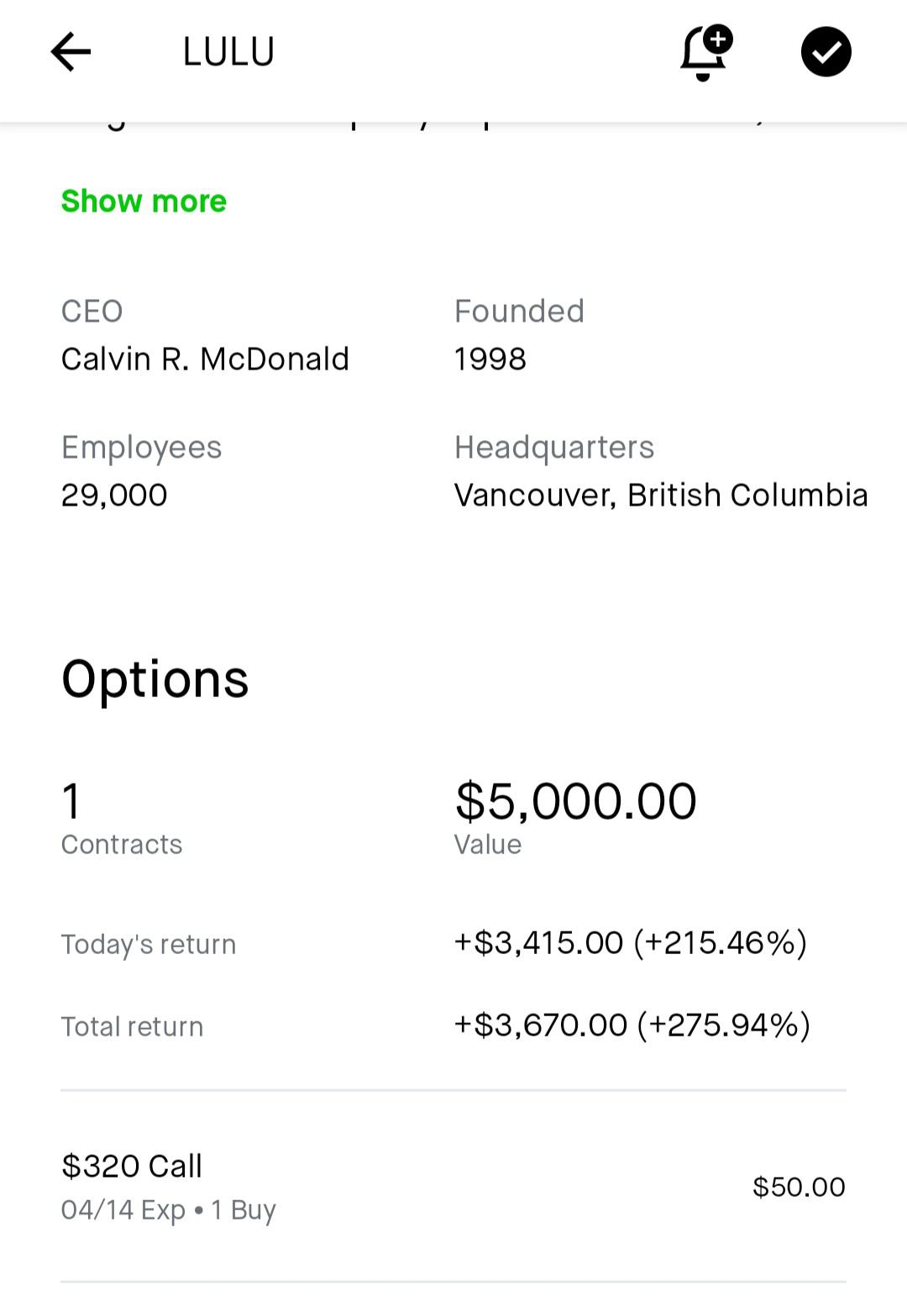Tap the 29,000 employees figure
This screenshot has height=1316, width=907.
click(x=114, y=495)
